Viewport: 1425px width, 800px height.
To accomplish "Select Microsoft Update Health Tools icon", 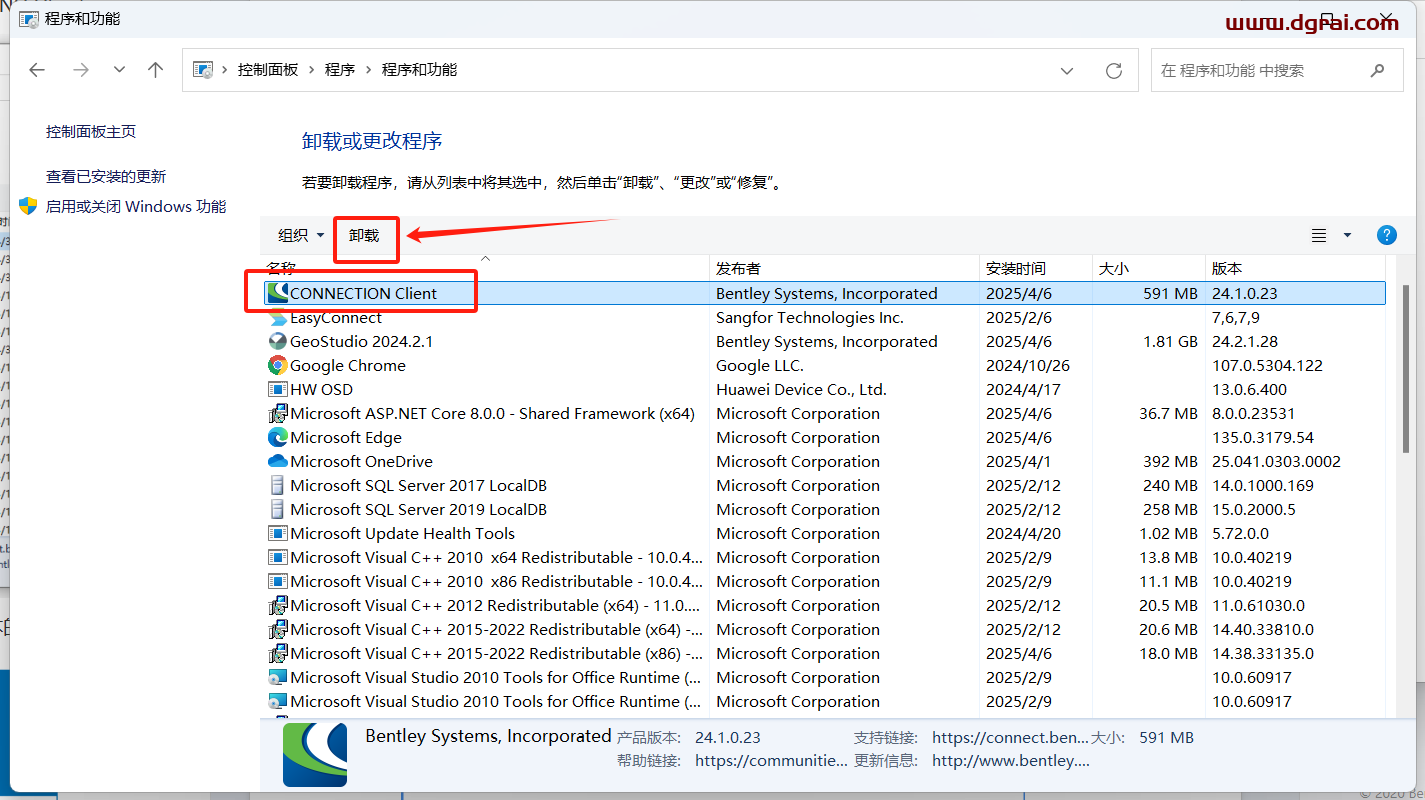I will 278,533.
